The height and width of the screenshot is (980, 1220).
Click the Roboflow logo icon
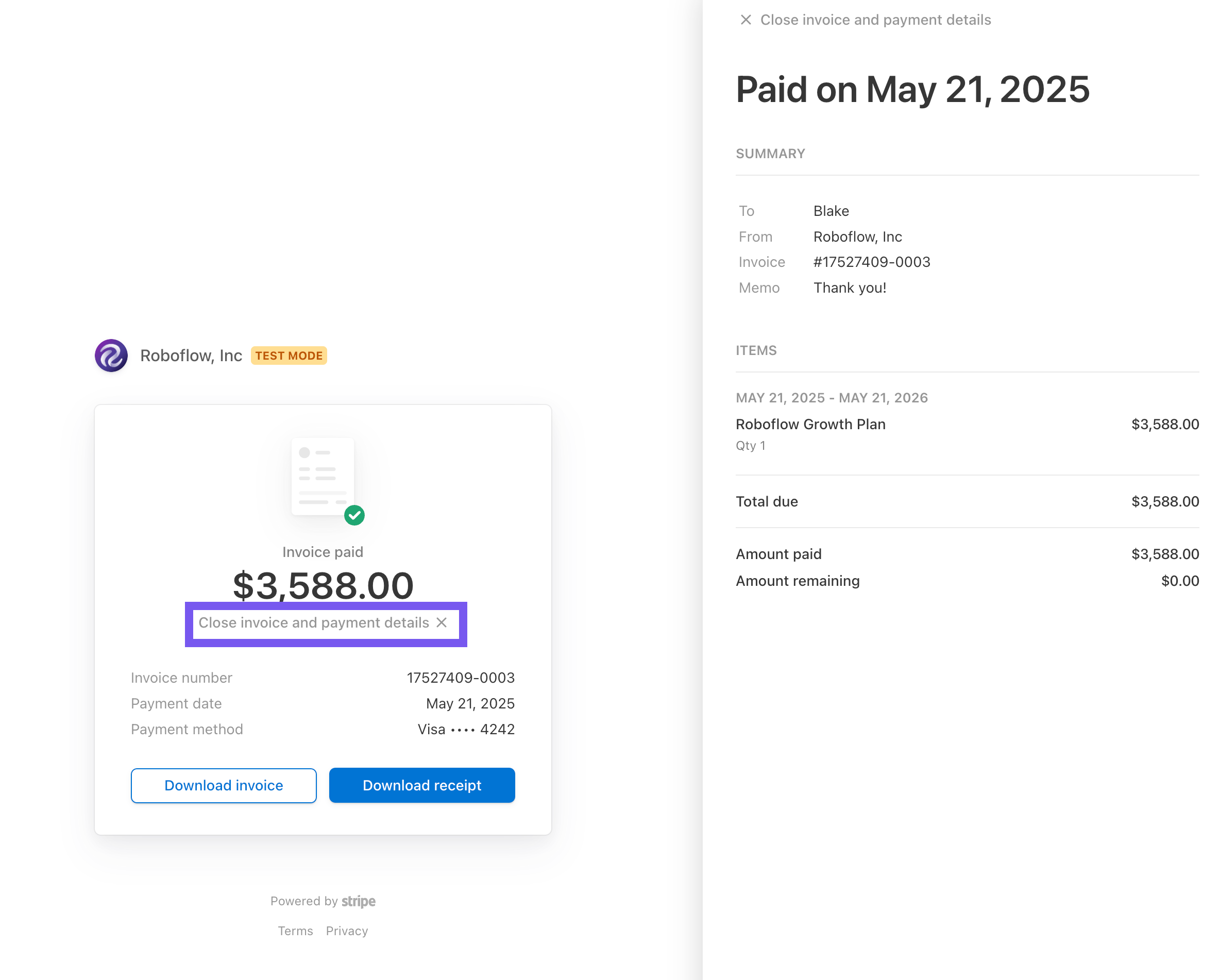tap(111, 356)
